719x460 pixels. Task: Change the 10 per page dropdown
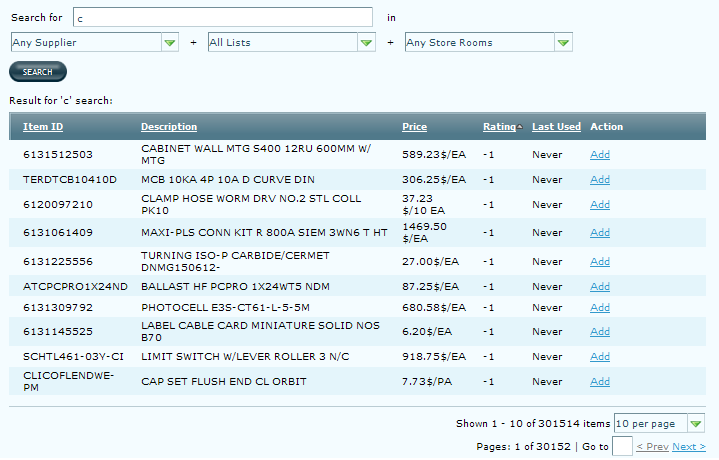(x=659, y=423)
